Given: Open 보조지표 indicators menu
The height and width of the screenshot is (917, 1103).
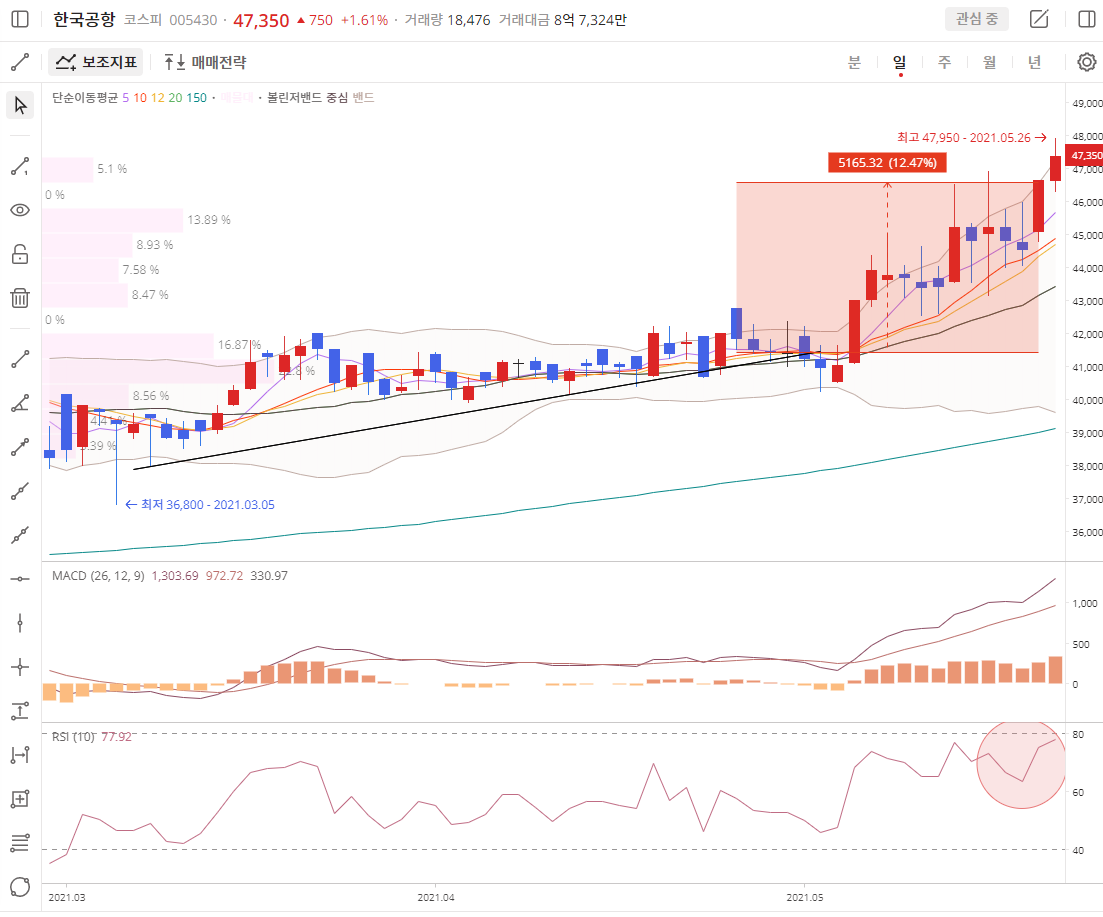Looking at the screenshot, I should pyautogui.click(x=96, y=62).
